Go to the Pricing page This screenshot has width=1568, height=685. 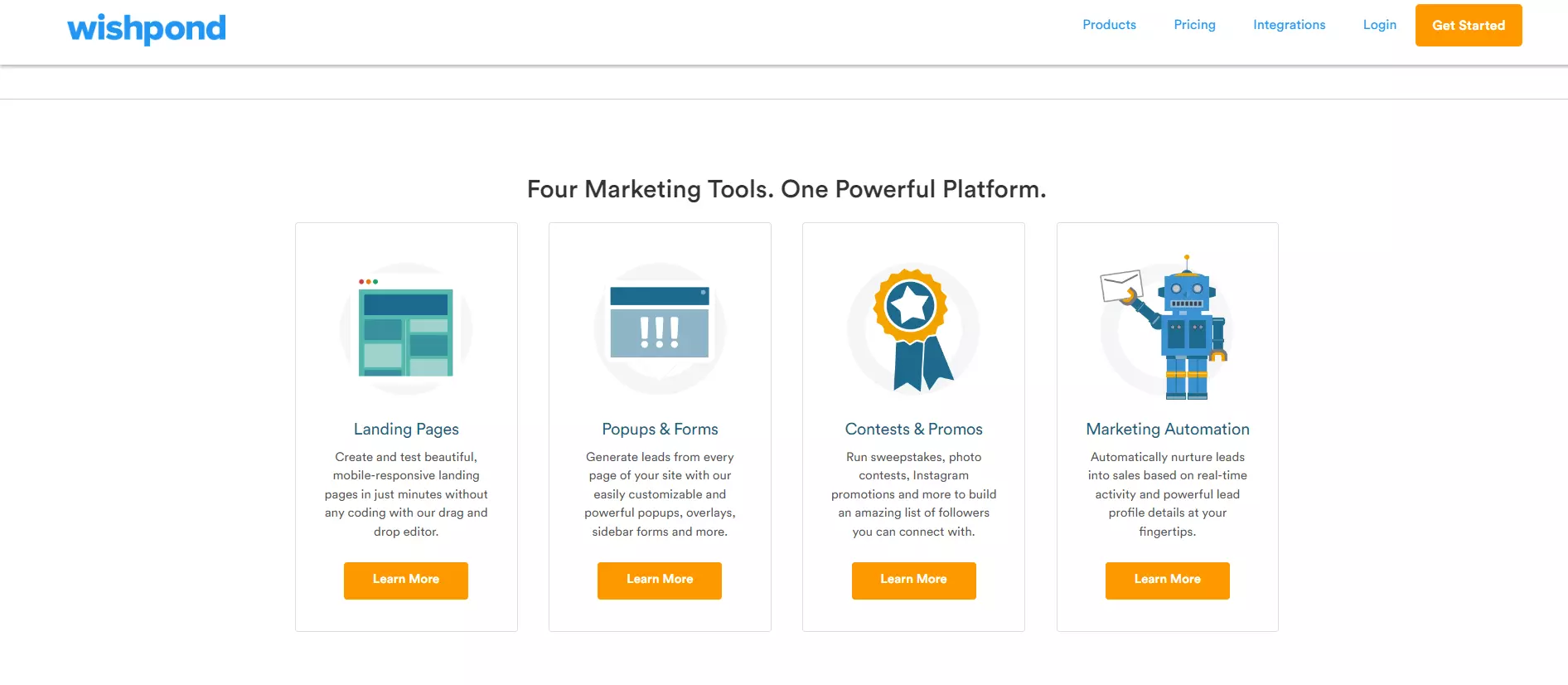pos(1194,25)
